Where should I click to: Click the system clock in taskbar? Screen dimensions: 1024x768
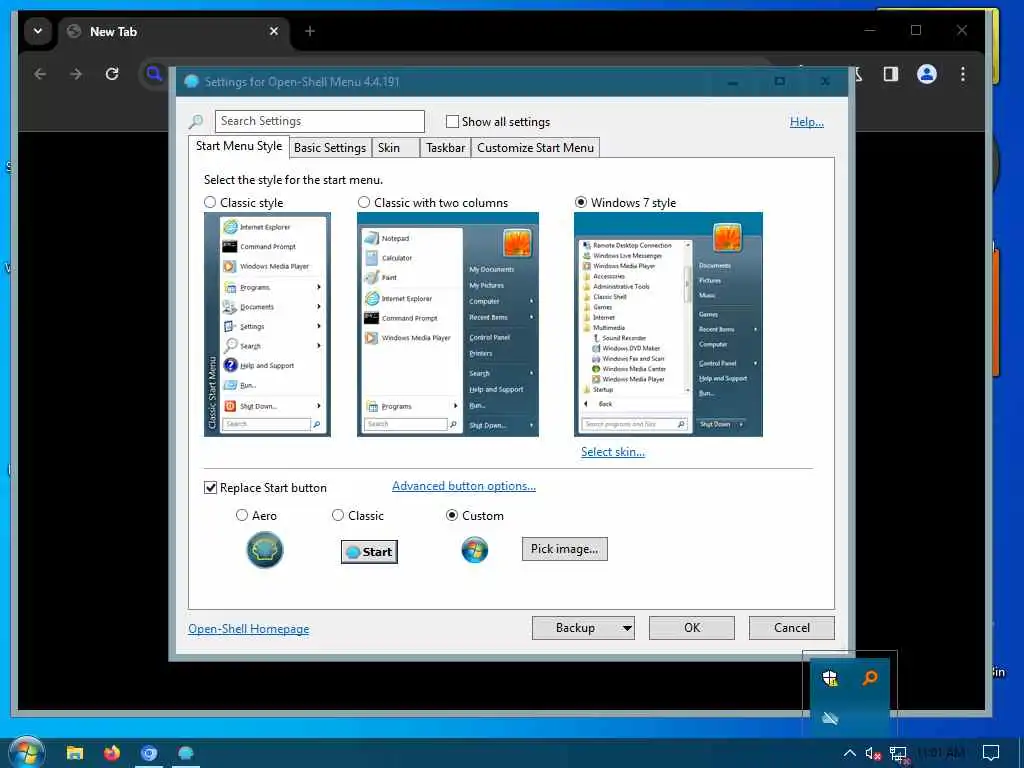pos(940,753)
